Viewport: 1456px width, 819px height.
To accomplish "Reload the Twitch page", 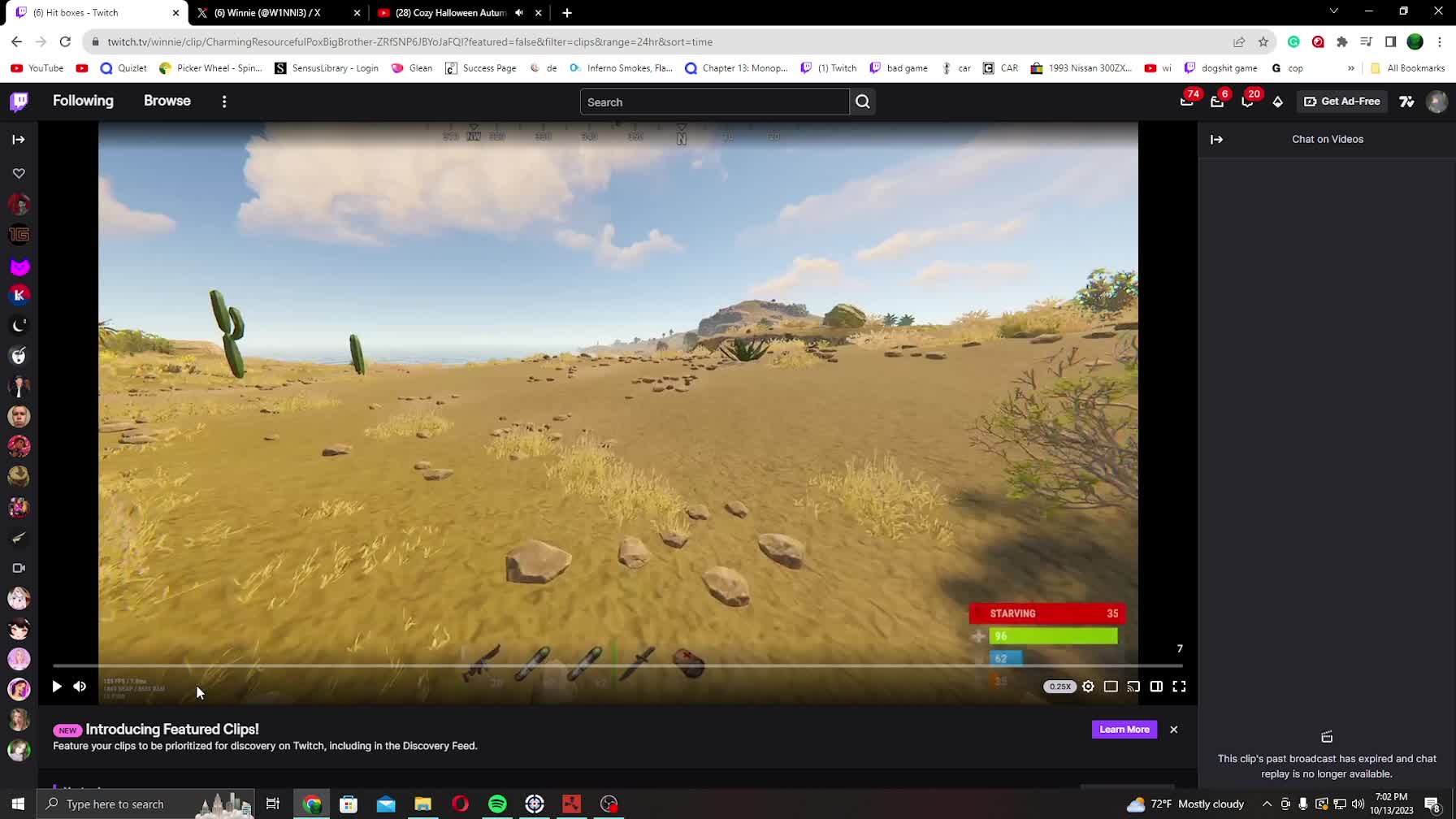I will tap(65, 41).
